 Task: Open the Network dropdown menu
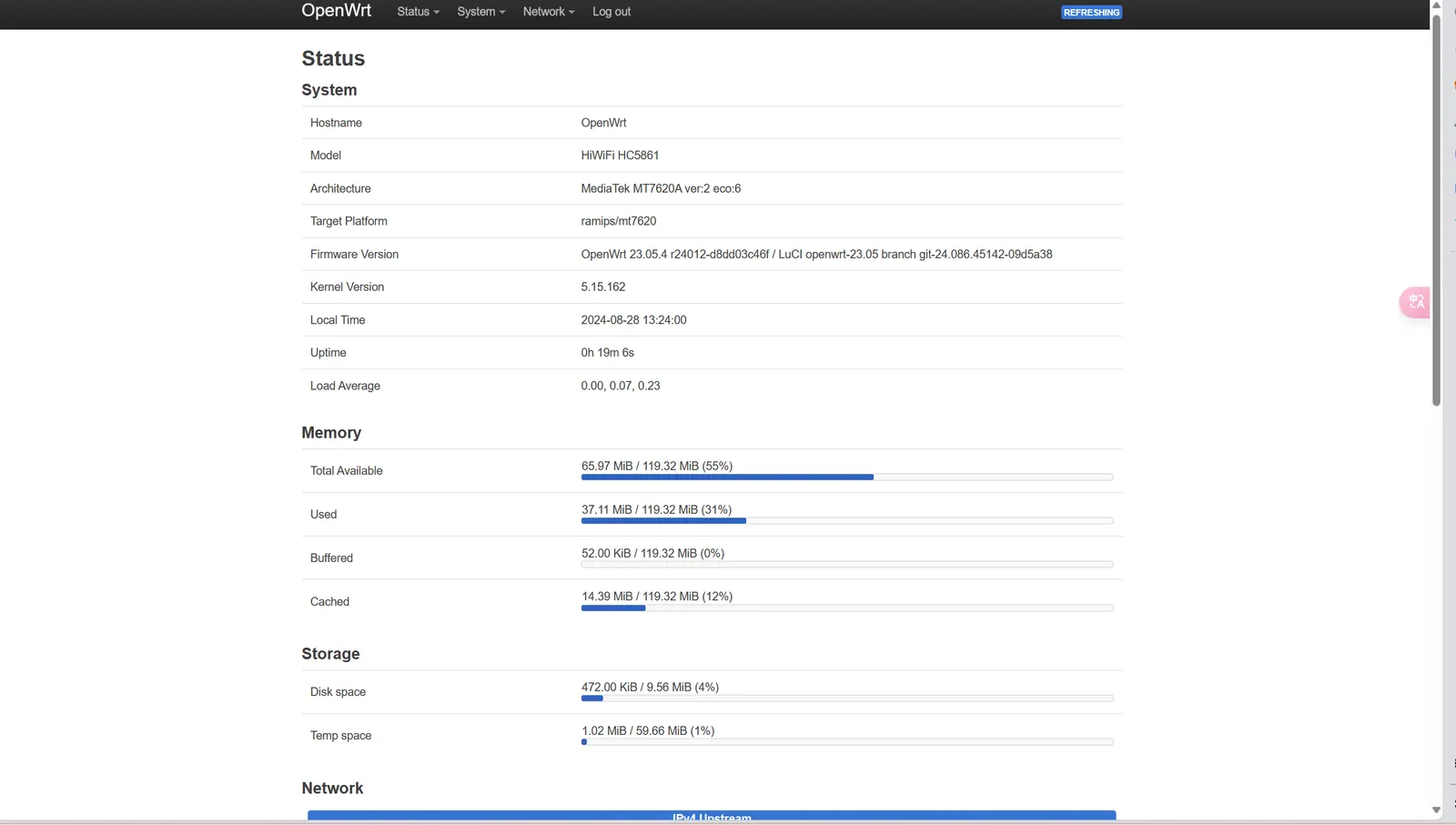point(548,12)
